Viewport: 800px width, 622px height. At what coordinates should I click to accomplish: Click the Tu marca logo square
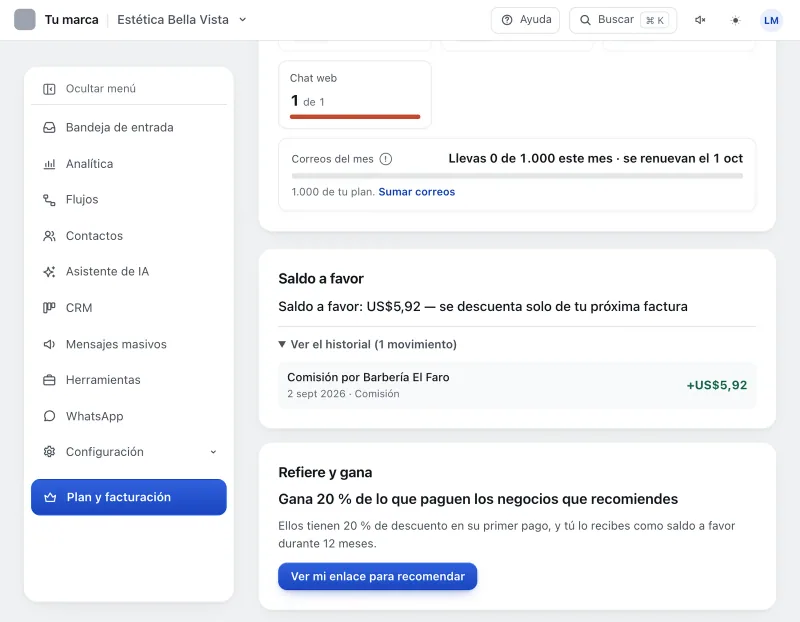click(24, 19)
